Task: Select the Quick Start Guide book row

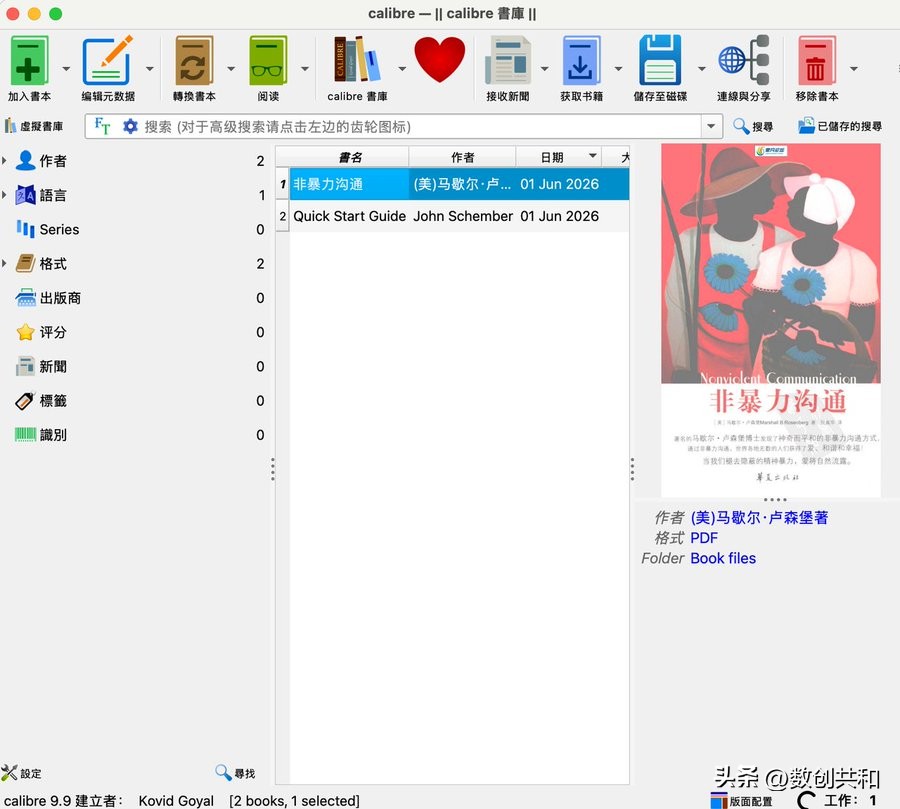Action: [459, 216]
